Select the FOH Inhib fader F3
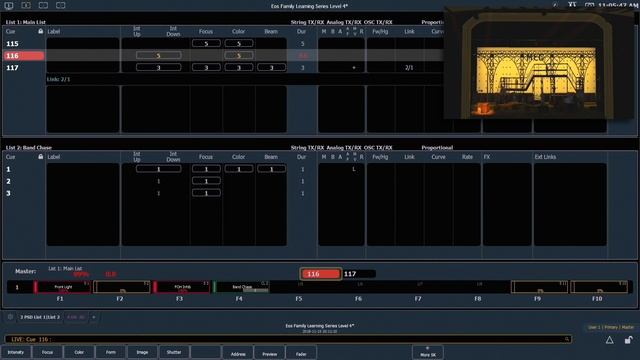 click(182, 287)
